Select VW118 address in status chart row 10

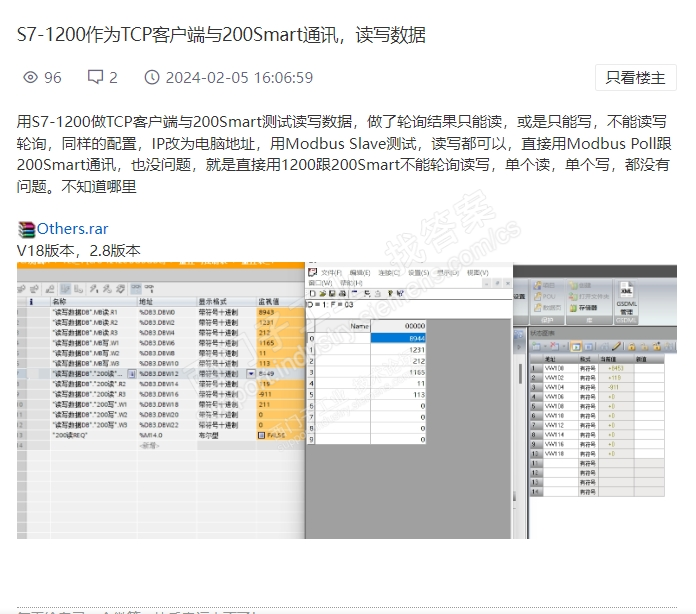point(560,454)
